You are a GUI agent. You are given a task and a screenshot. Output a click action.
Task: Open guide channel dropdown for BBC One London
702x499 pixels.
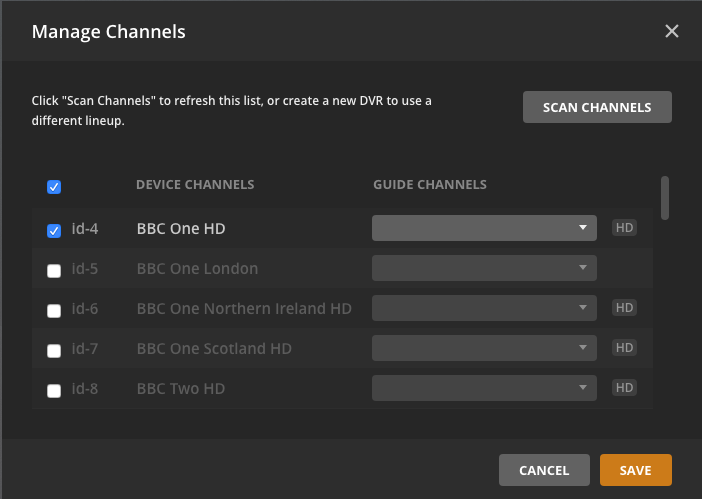(484, 268)
